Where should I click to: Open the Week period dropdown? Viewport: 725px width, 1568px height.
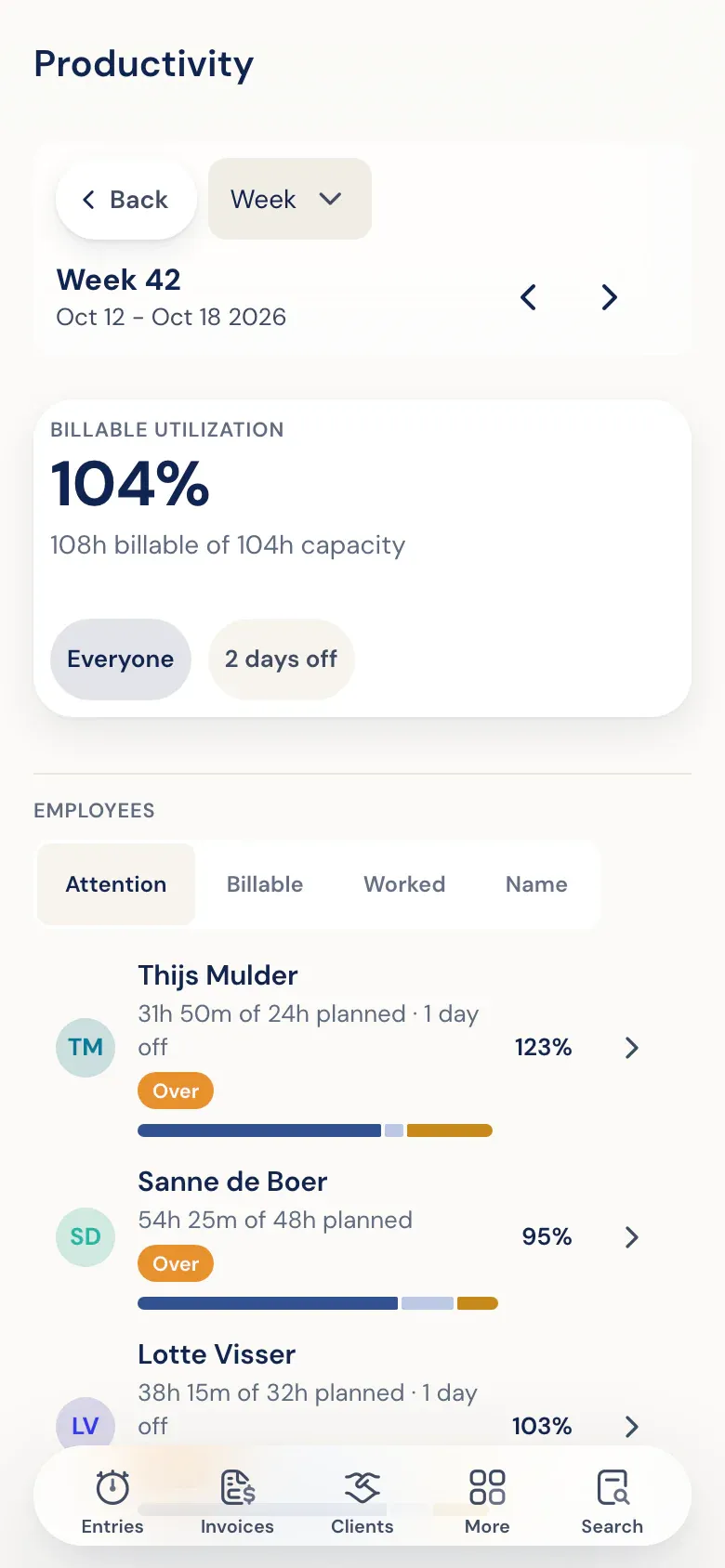pyautogui.click(x=290, y=199)
